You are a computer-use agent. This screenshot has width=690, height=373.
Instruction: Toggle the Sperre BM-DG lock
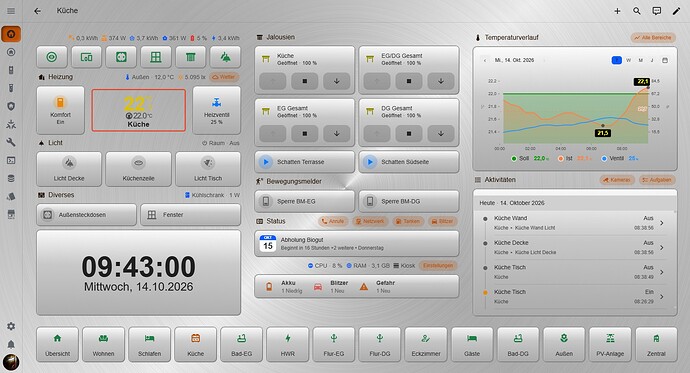click(x=409, y=201)
